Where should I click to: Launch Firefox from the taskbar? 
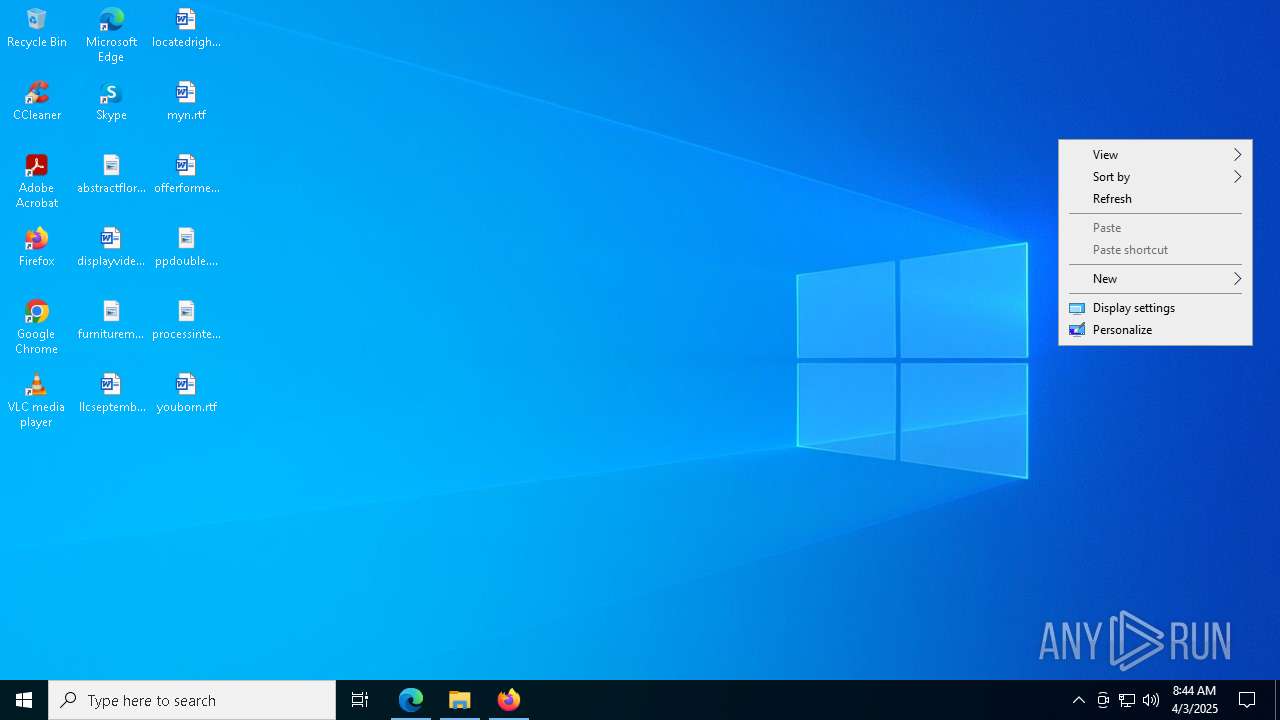(509, 700)
